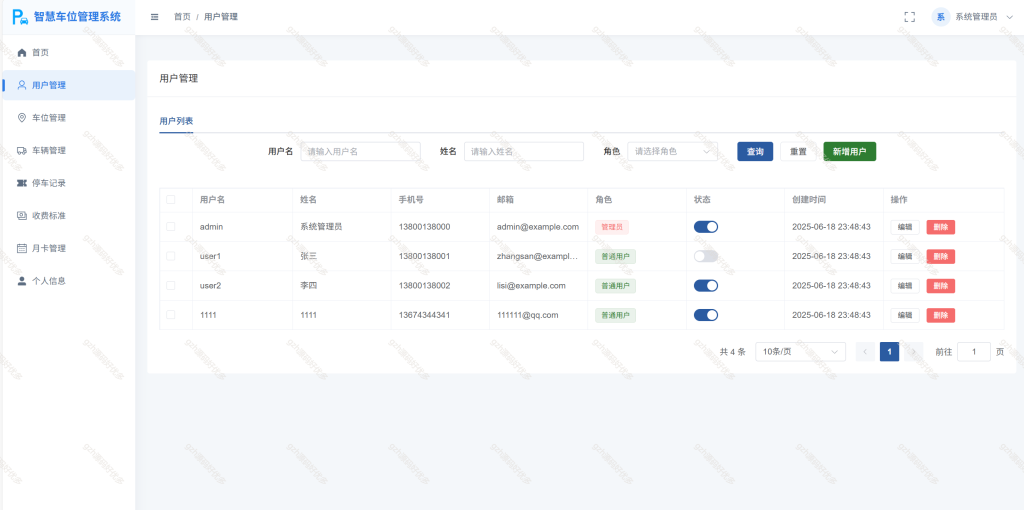
Task: Tick the select-all checkbox in table header
Action: [170, 200]
